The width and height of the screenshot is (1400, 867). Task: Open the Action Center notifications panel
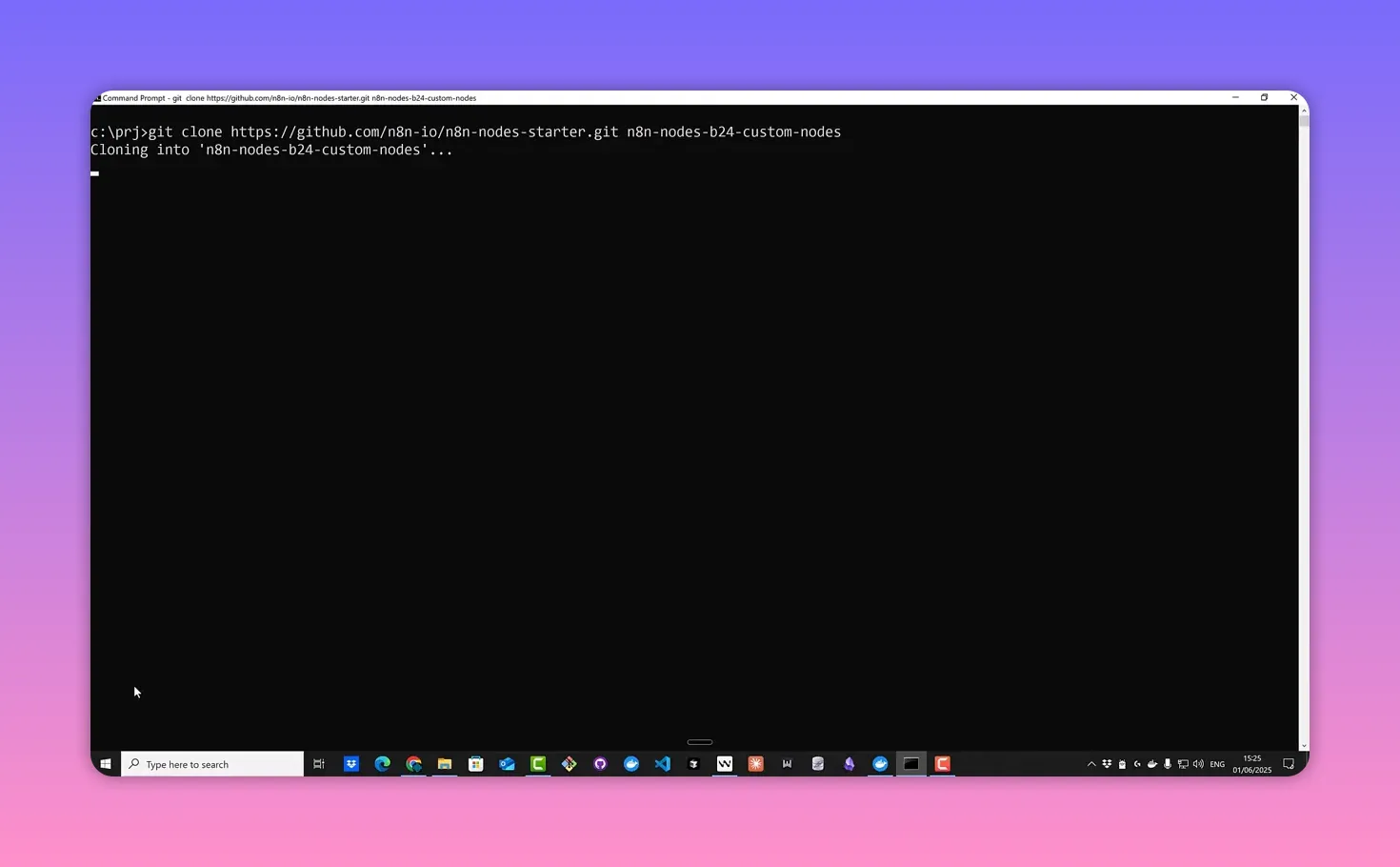pyautogui.click(x=1289, y=763)
